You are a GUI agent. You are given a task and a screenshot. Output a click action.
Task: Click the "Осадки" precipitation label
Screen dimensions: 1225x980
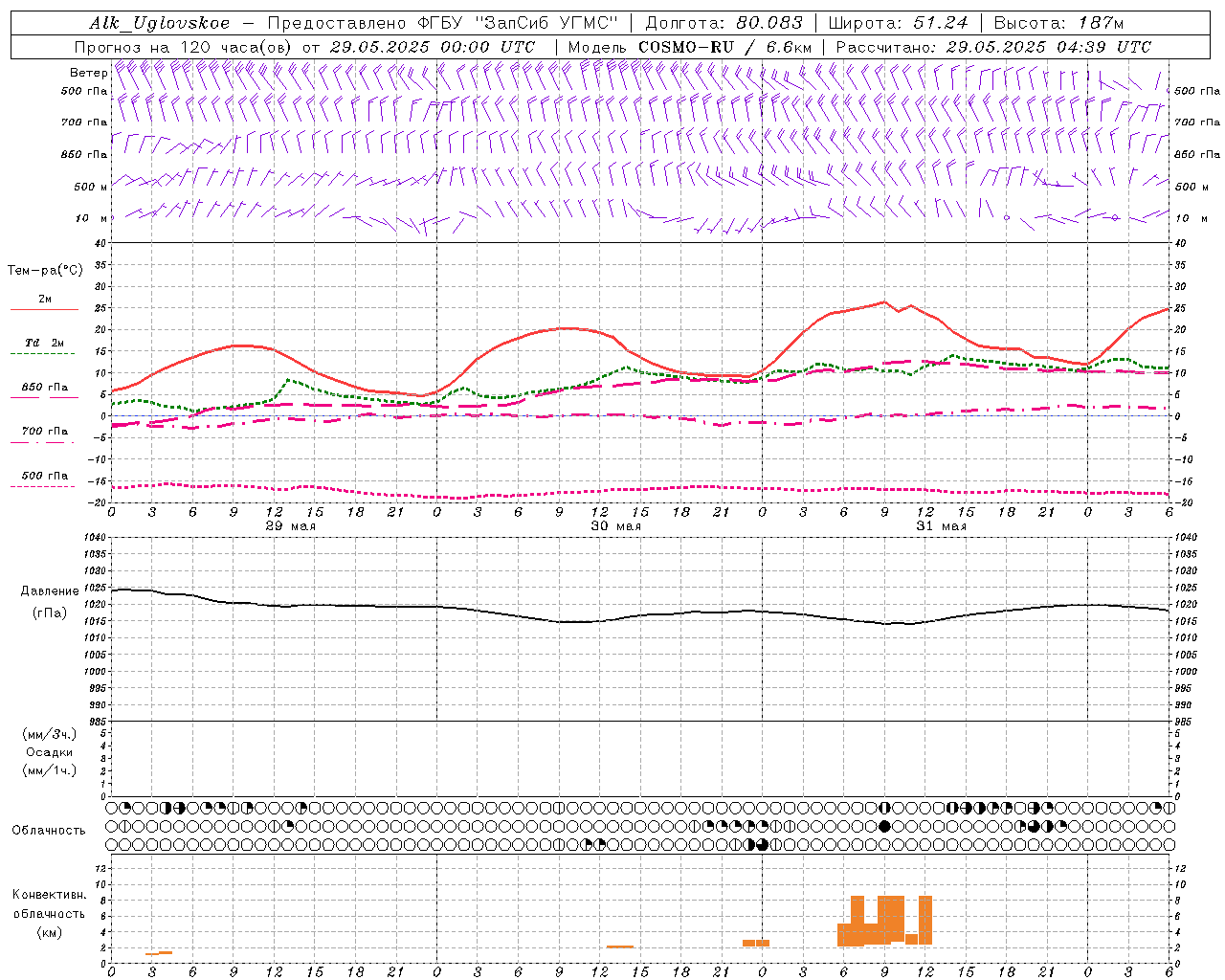(50, 752)
